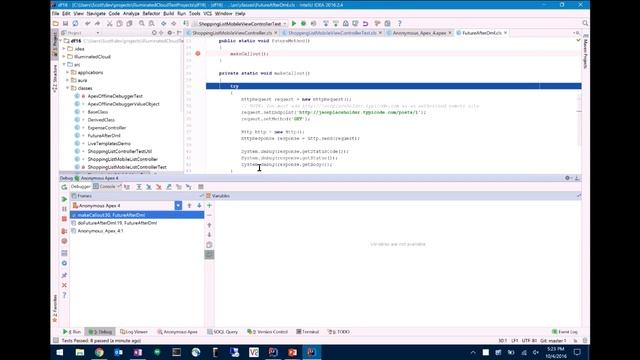The height and width of the screenshot is (360, 640).
Task: Click Git: master branch in status bar
Action: coord(553,340)
